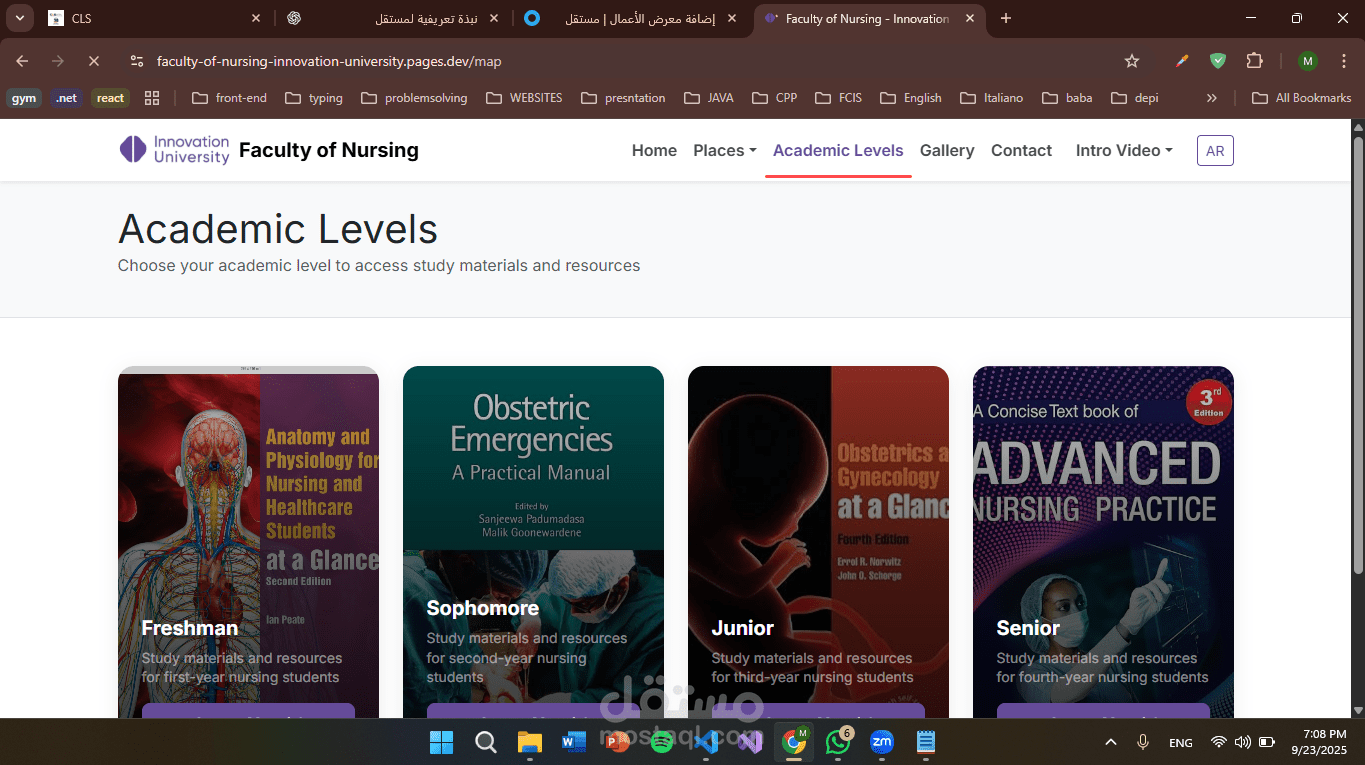1365x765 pixels.
Task: Click the microphone tray icon
Action: pyautogui.click(x=1143, y=742)
